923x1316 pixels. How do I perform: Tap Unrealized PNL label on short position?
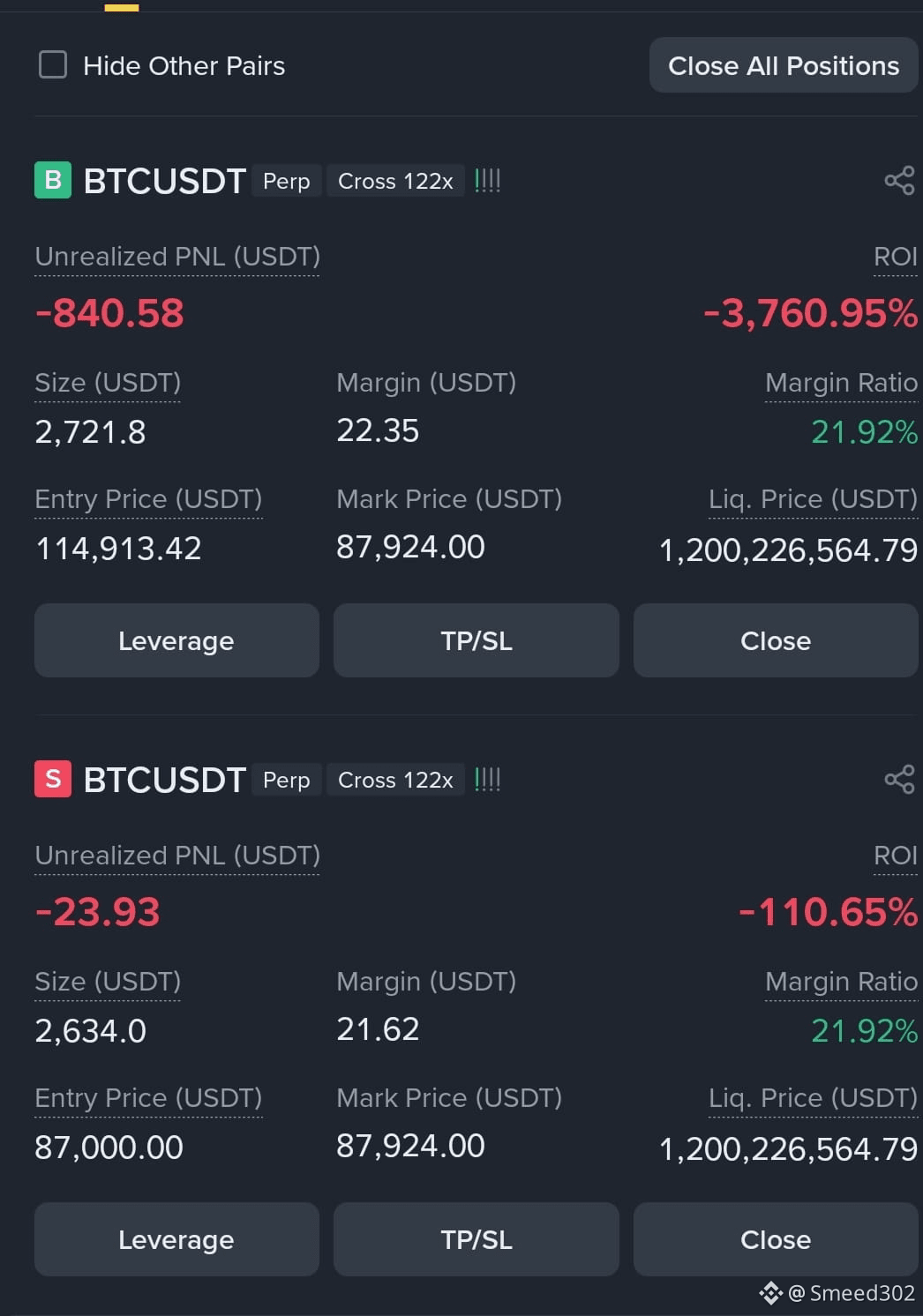177,856
